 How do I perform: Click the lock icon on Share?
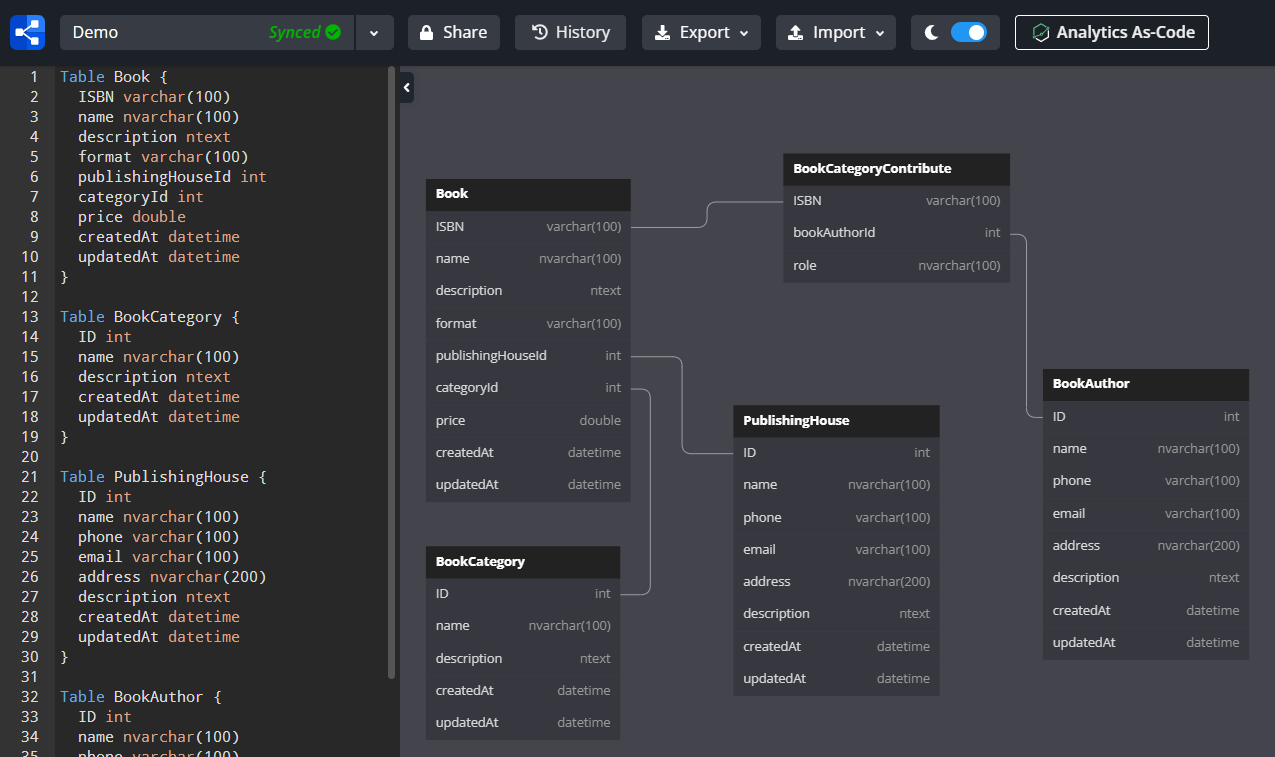coord(427,32)
